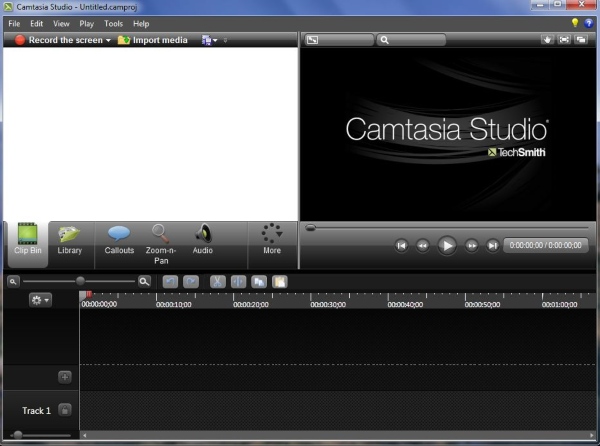600x446 pixels.
Task: Open the Edit menu
Action: pyautogui.click(x=36, y=24)
